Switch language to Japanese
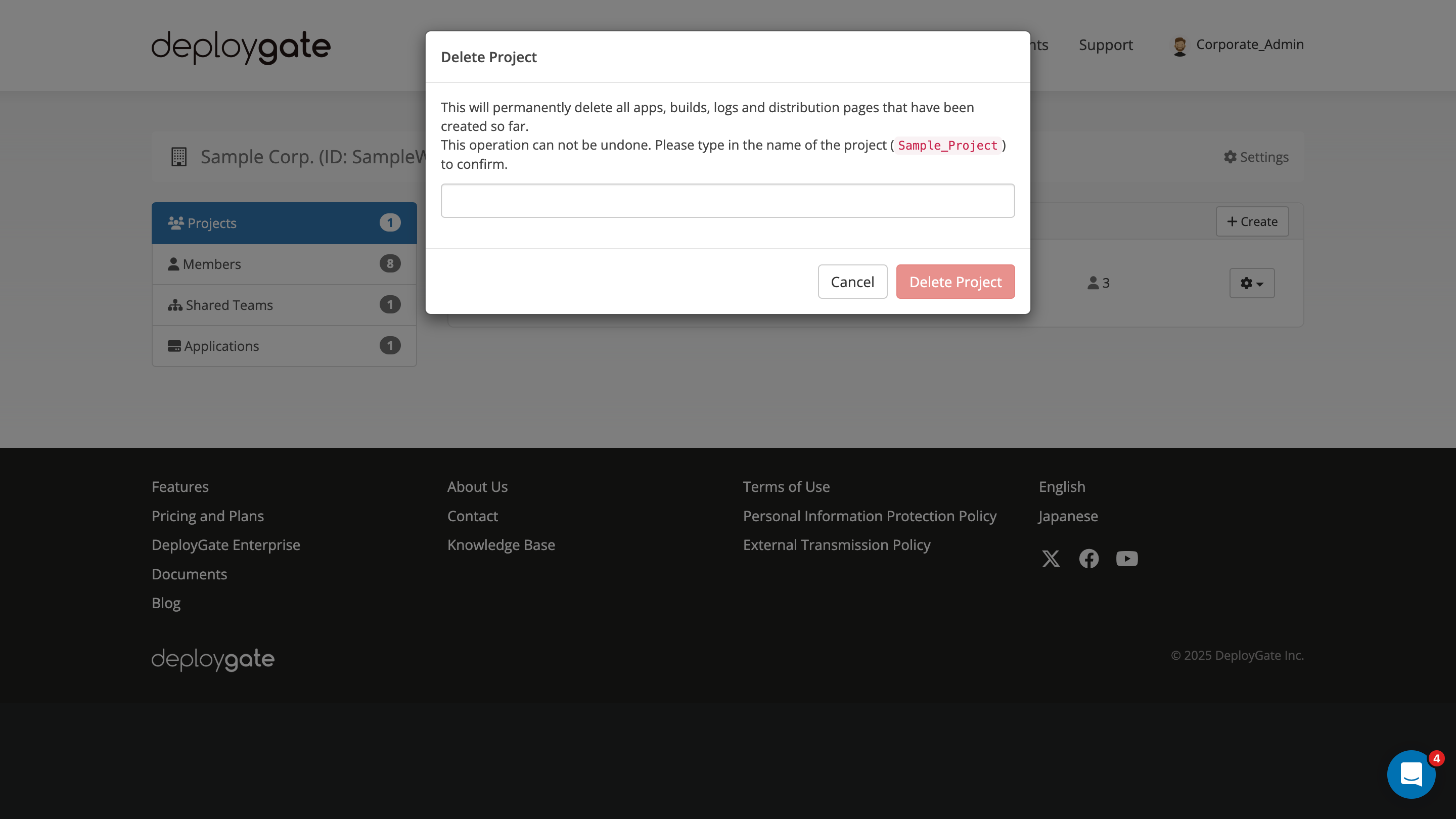The height and width of the screenshot is (819, 1456). point(1068,516)
